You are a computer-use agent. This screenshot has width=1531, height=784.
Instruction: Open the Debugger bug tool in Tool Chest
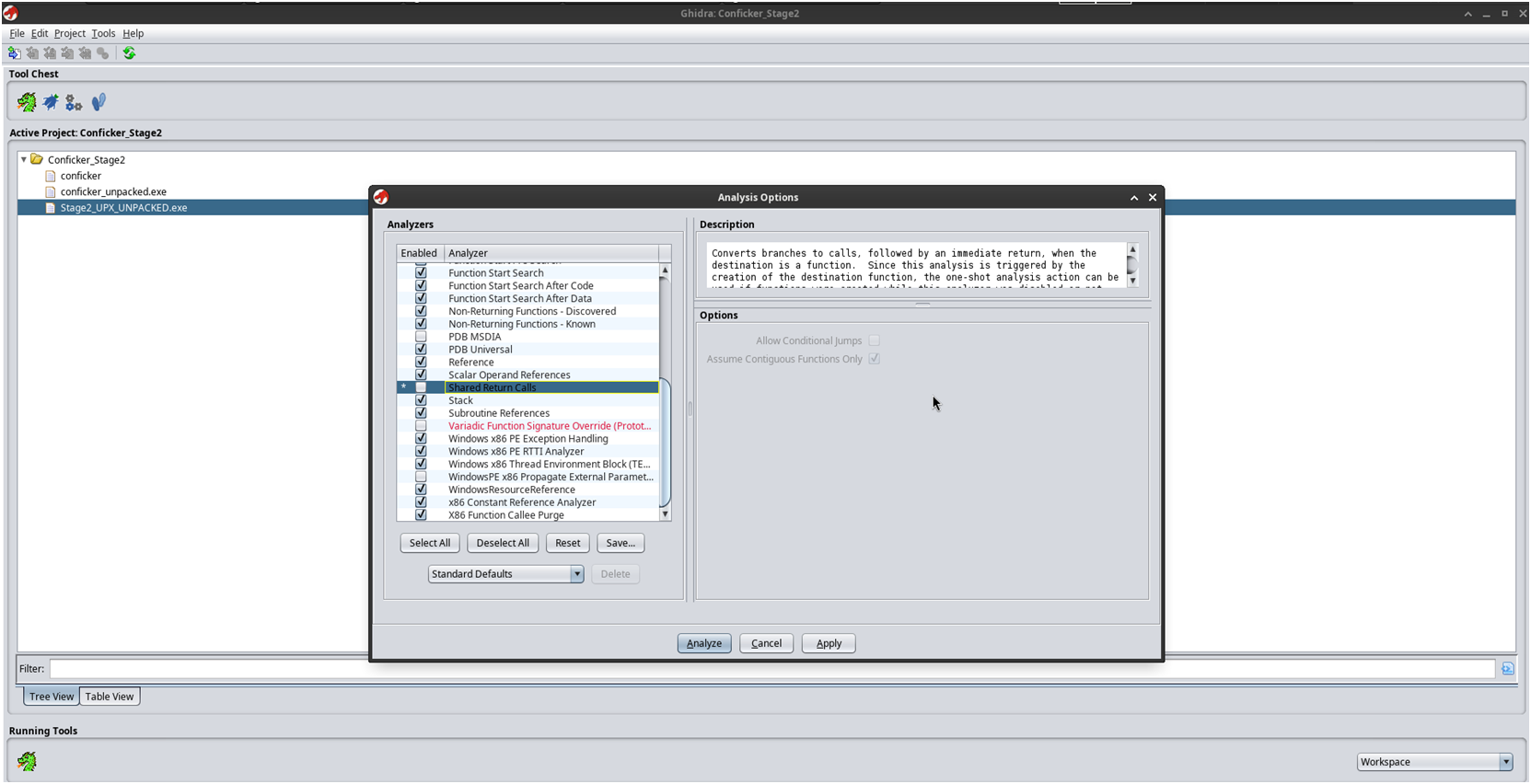pos(51,102)
